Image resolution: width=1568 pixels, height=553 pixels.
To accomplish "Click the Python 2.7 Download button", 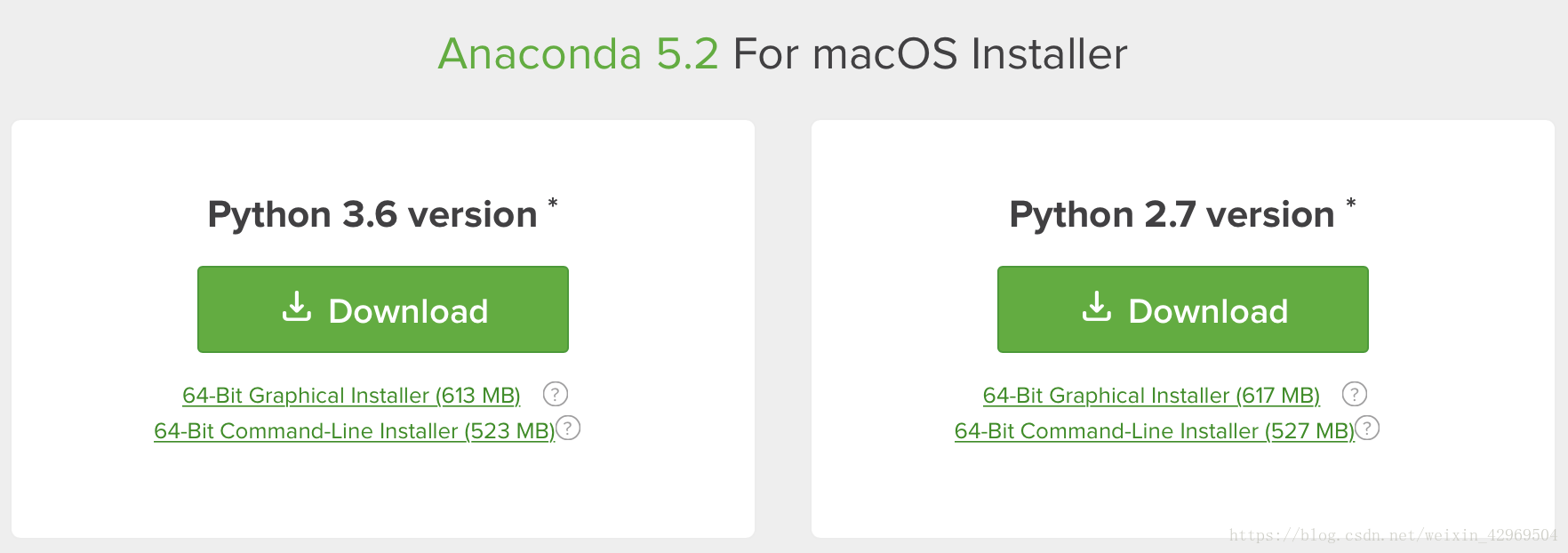I will pos(1183,309).
